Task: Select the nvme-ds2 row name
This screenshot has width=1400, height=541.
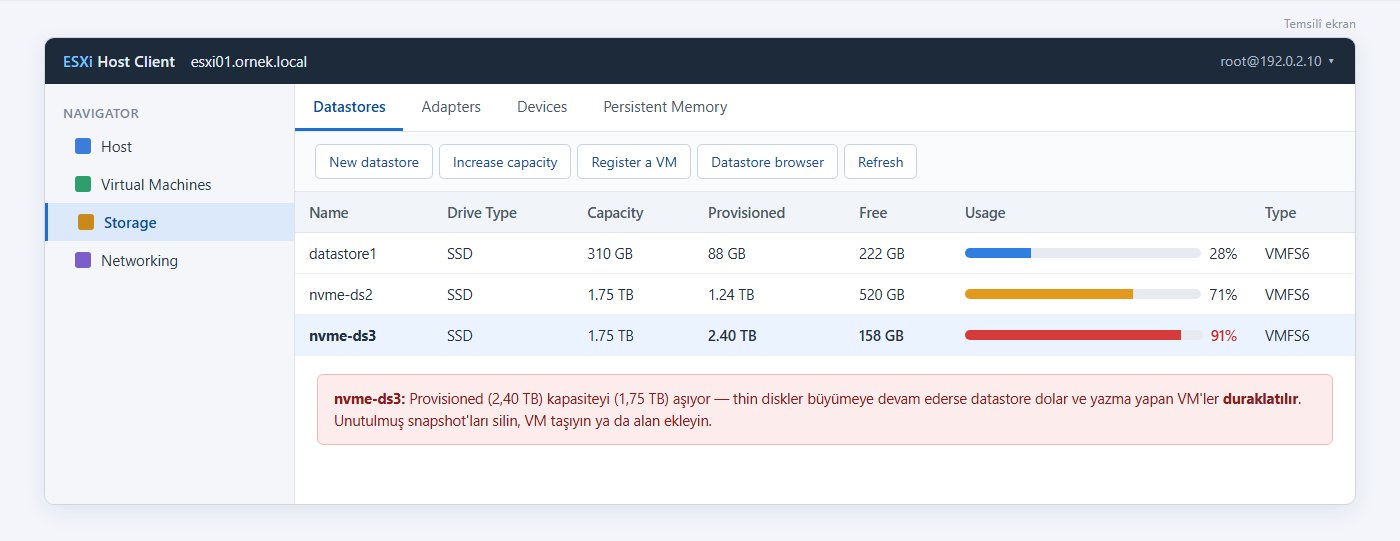Action: click(x=339, y=295)
